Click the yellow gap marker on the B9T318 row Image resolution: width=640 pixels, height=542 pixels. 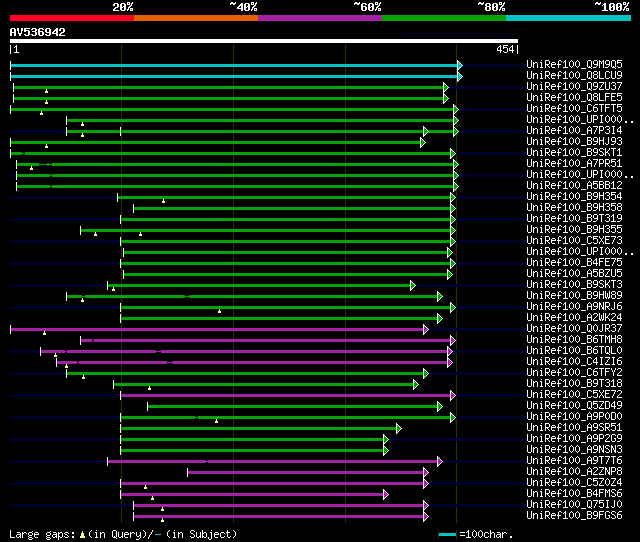coord(149,389)
